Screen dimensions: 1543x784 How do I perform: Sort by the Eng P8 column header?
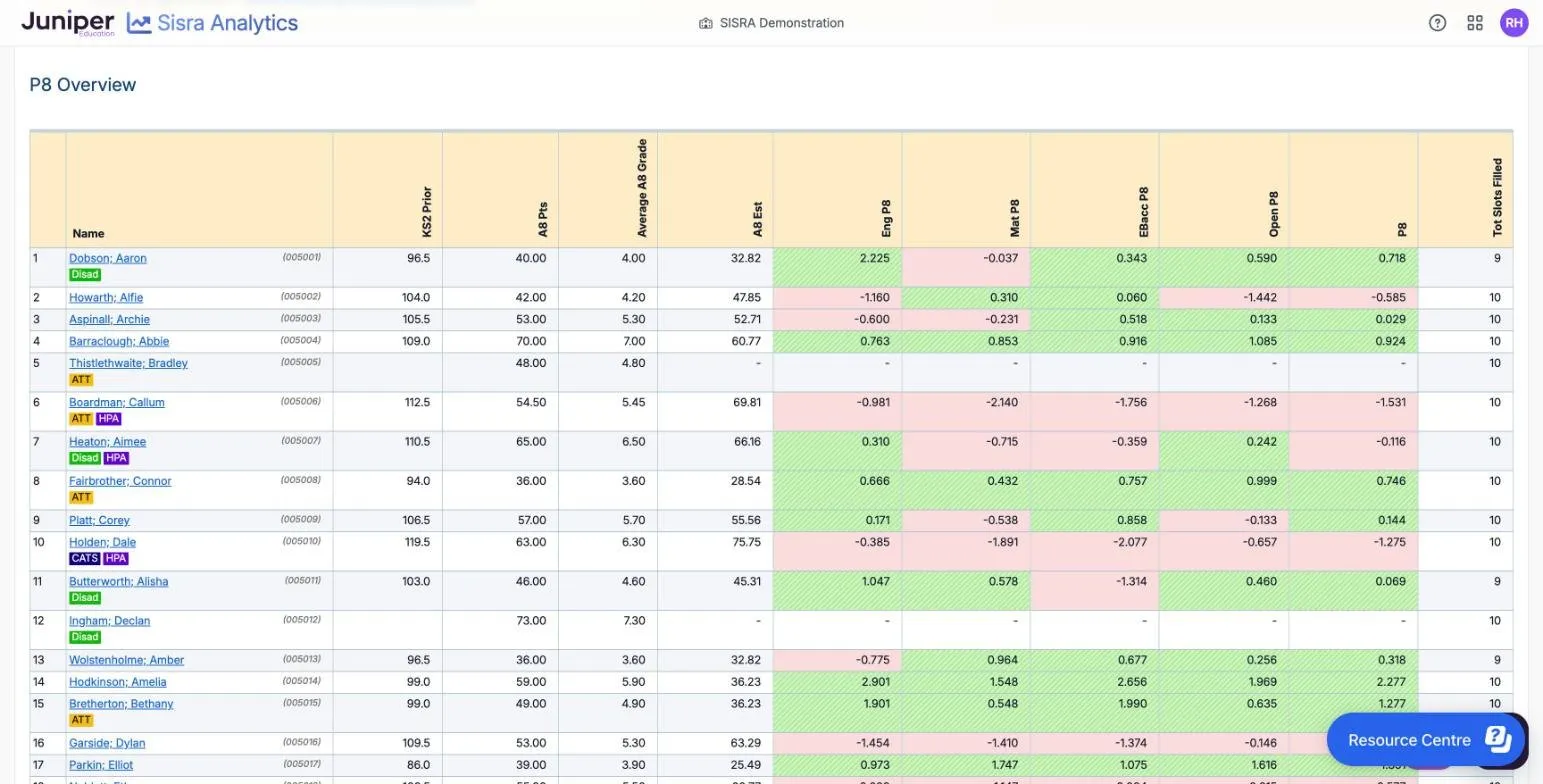[x=886, y=219]
